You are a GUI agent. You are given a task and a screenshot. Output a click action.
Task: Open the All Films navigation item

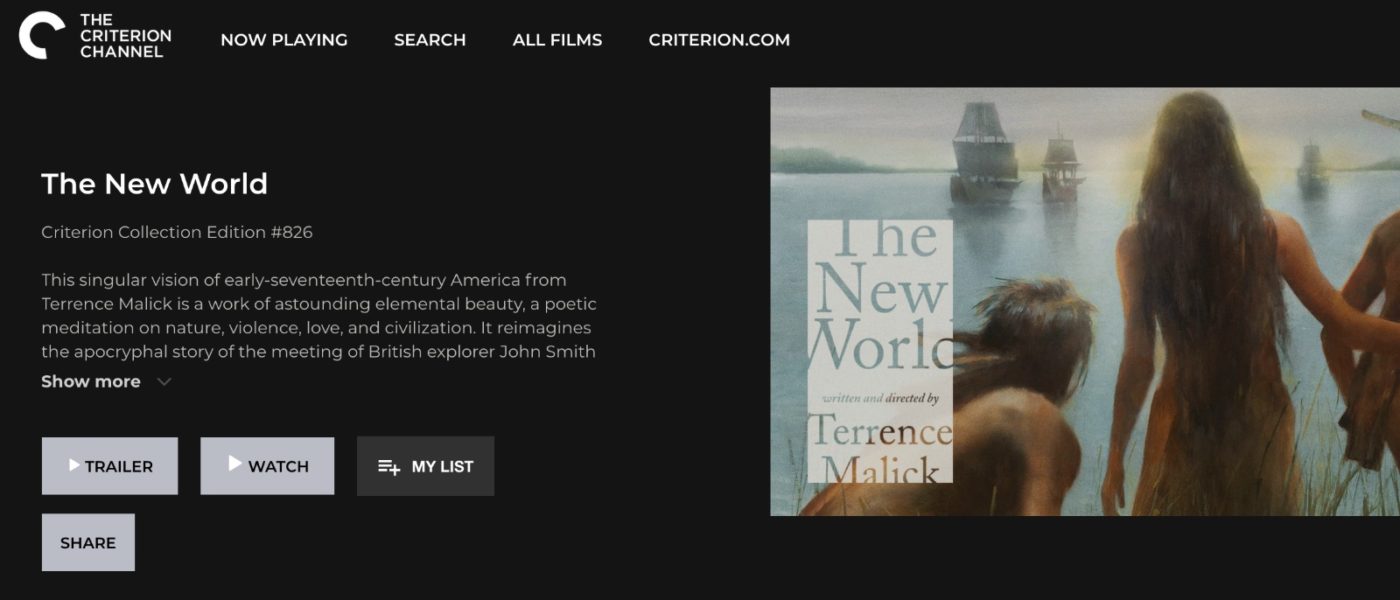[557, 40]
